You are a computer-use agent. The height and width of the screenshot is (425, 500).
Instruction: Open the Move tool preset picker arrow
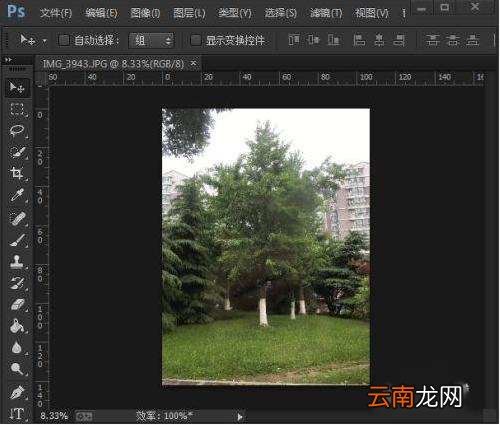point(44,41)
